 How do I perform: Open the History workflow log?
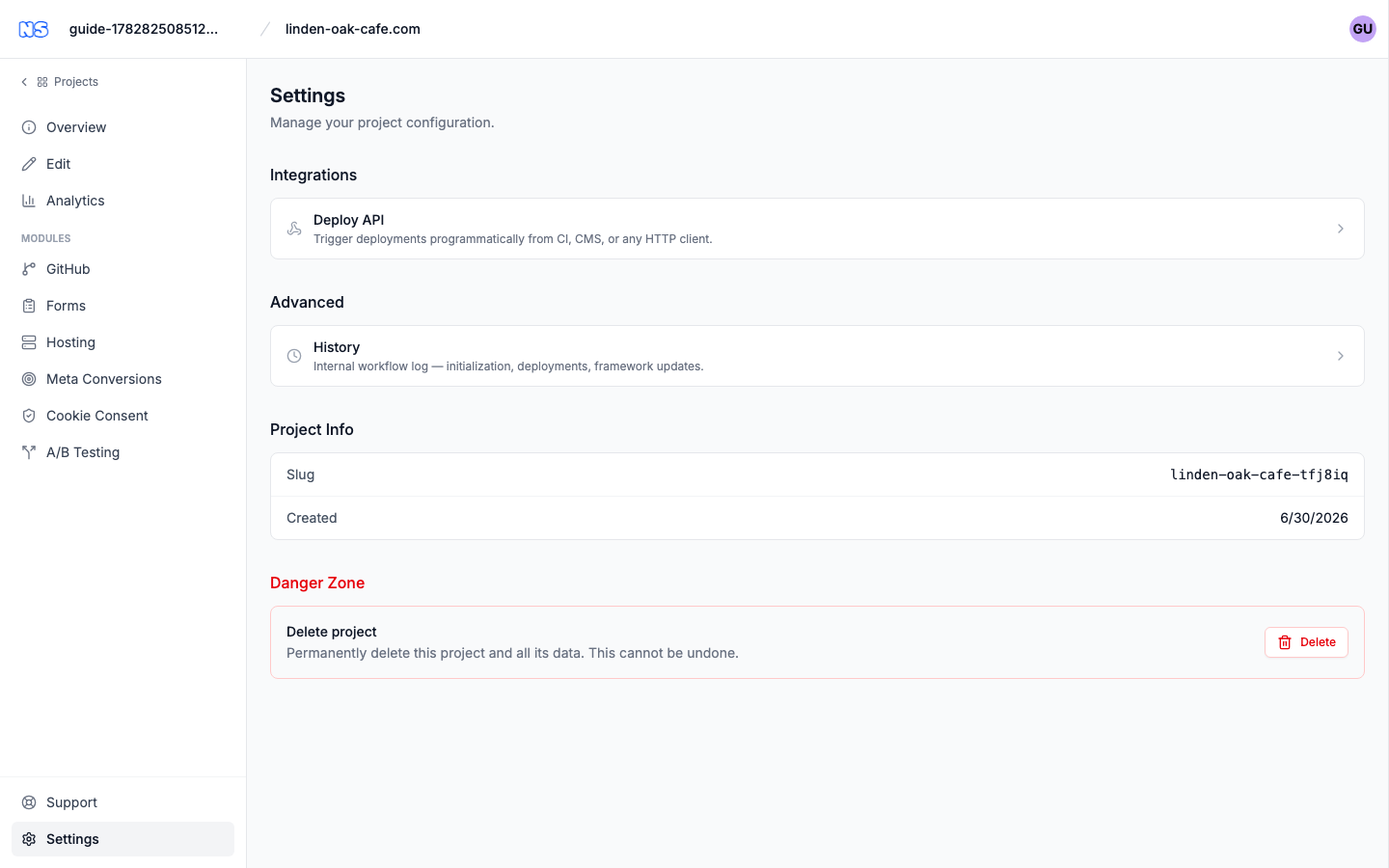817,356
